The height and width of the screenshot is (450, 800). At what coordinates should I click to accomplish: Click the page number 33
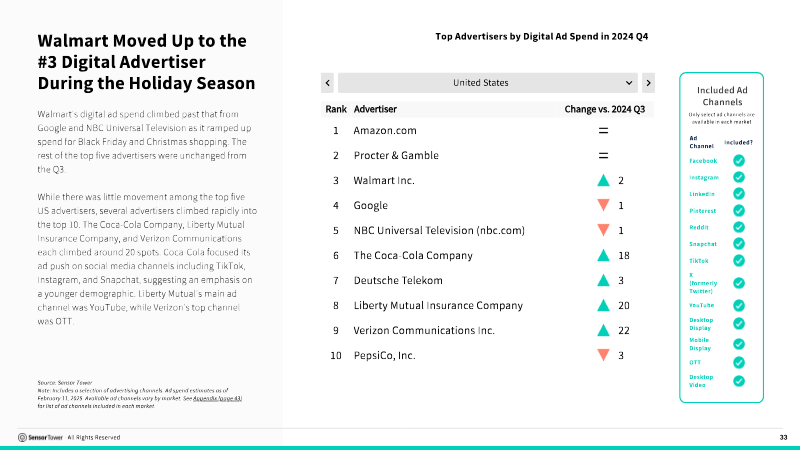(783, 437)
